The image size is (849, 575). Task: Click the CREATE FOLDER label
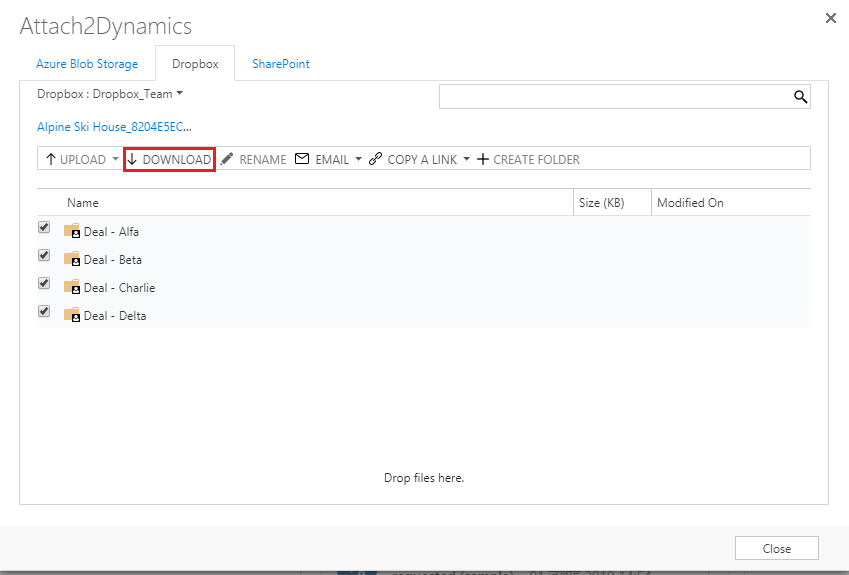pos(537,160)
